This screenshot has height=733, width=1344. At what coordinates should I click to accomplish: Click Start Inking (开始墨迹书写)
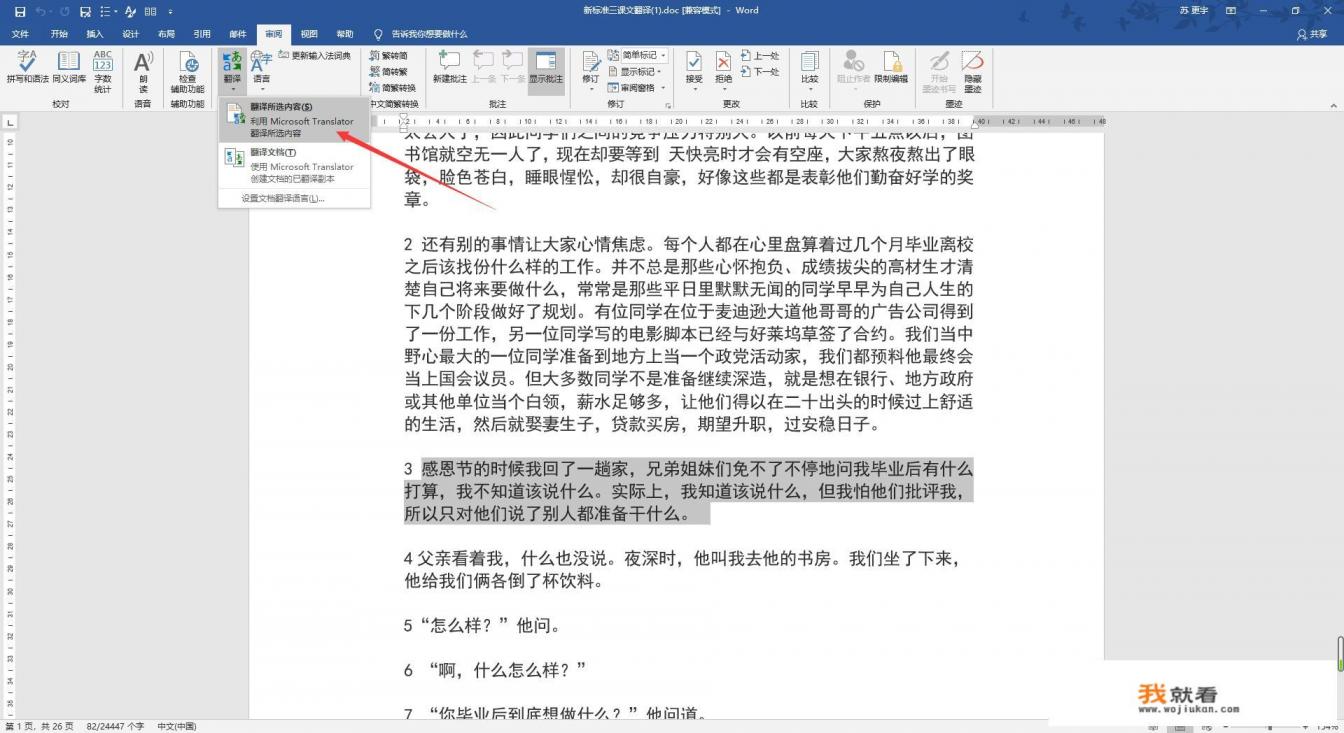point(939,72)
